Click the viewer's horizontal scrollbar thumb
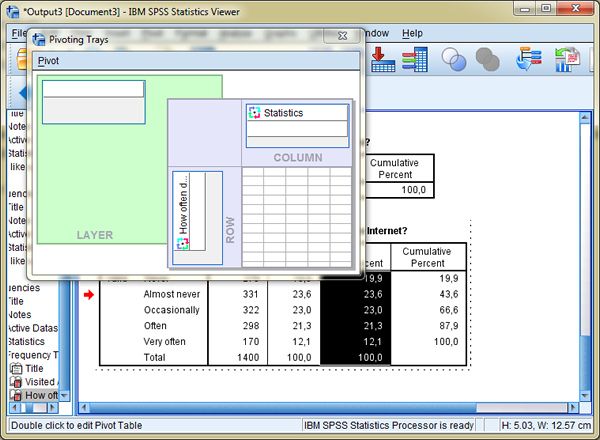600x440 pixels. 283,408
